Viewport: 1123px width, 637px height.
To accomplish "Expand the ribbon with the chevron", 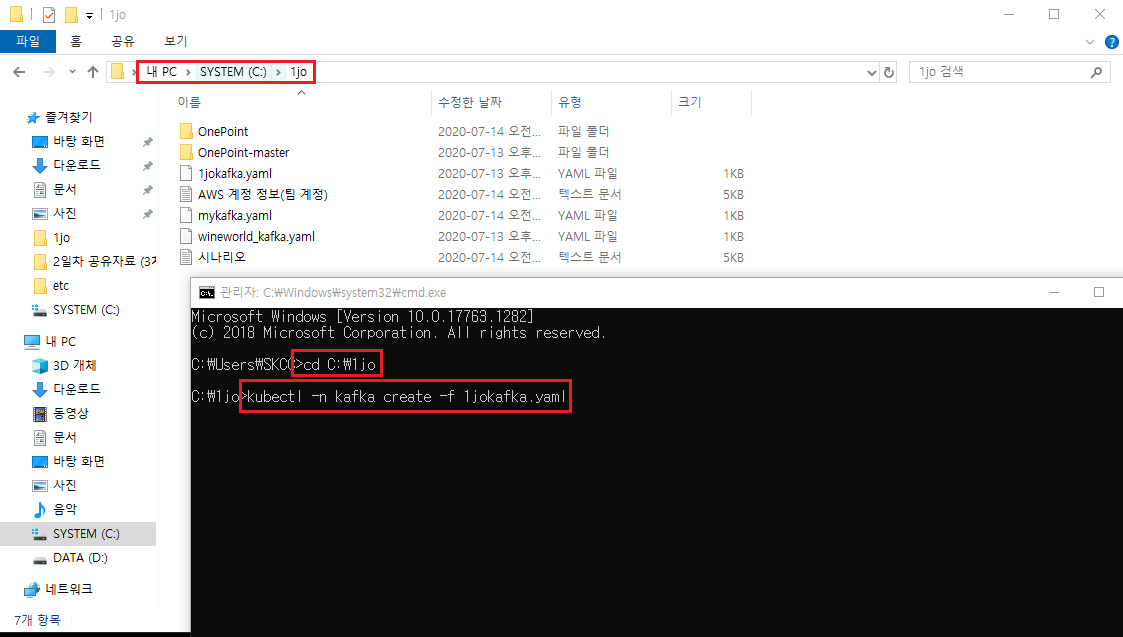I will coord(1089,42).
